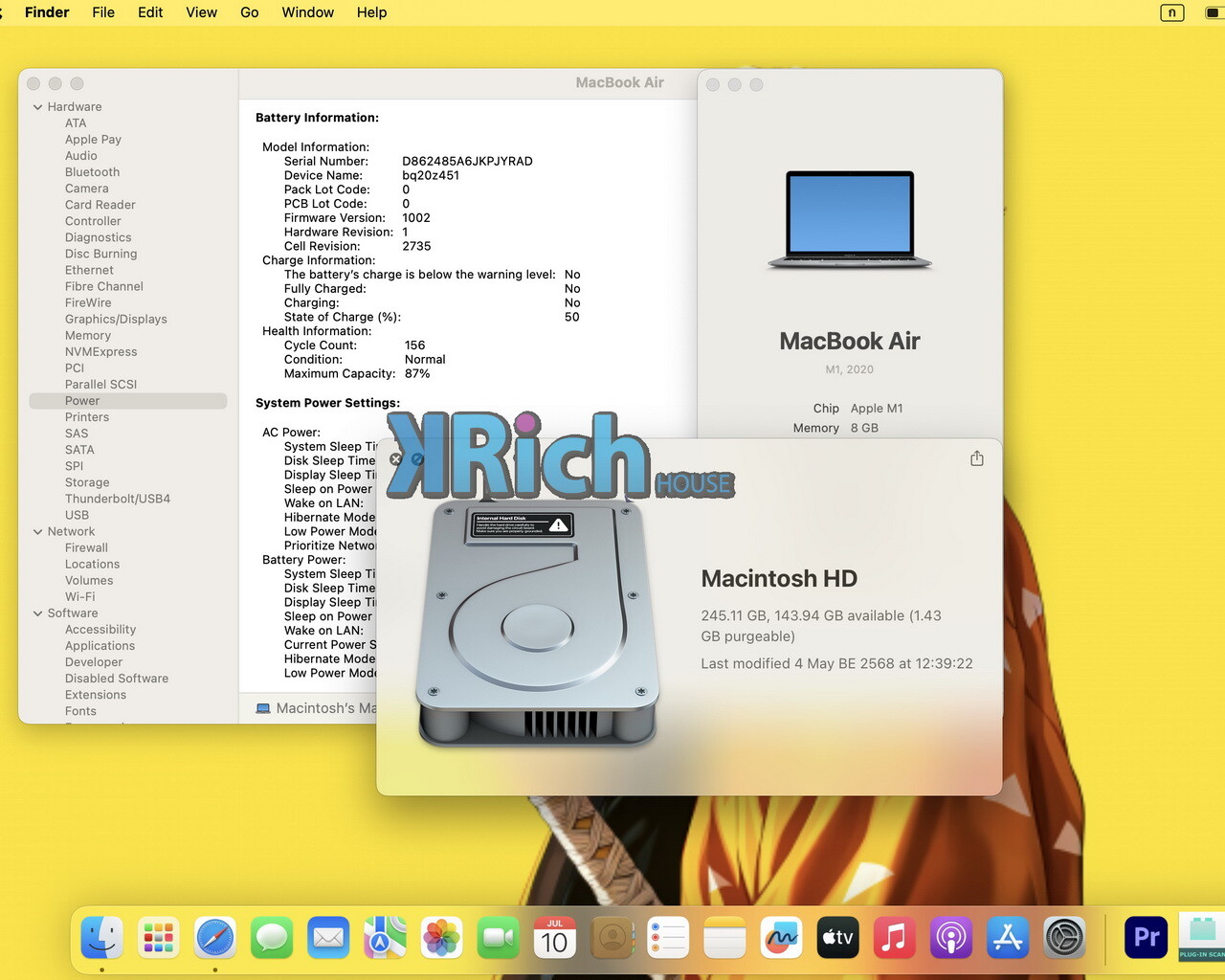Open the App Store in Dock
The height and width of the screenshot is (980, 1225).
[x=1008, y=938]
